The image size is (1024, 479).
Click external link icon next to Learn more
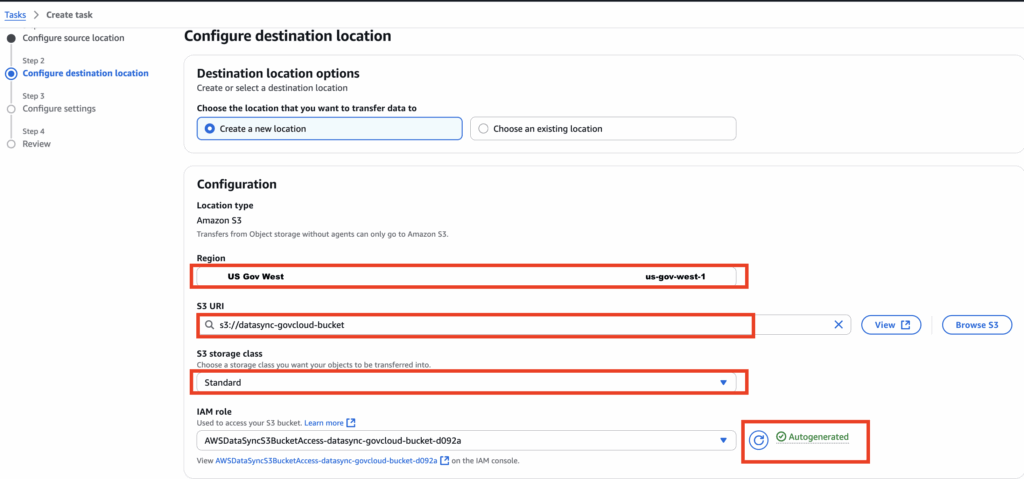[351, 423]
